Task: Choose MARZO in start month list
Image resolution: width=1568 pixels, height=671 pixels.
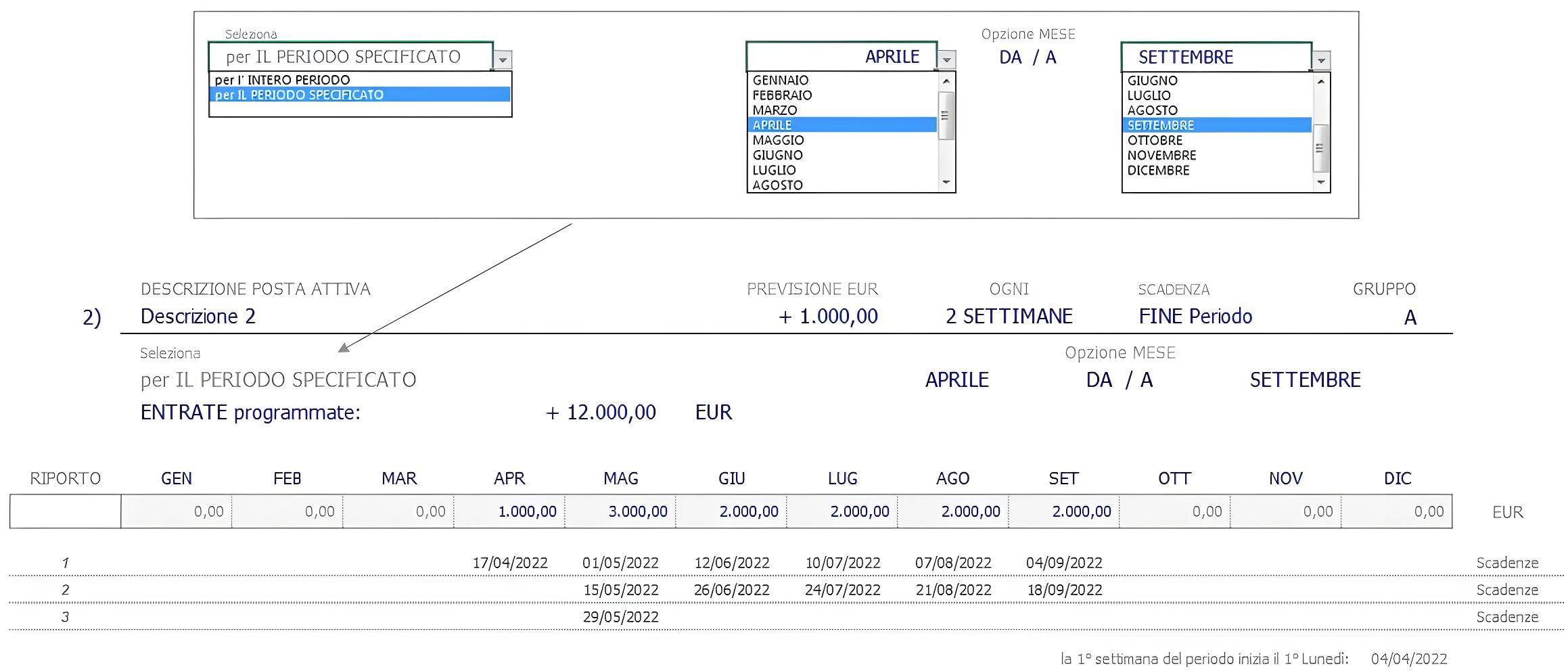Action: (x=842, y=110)
